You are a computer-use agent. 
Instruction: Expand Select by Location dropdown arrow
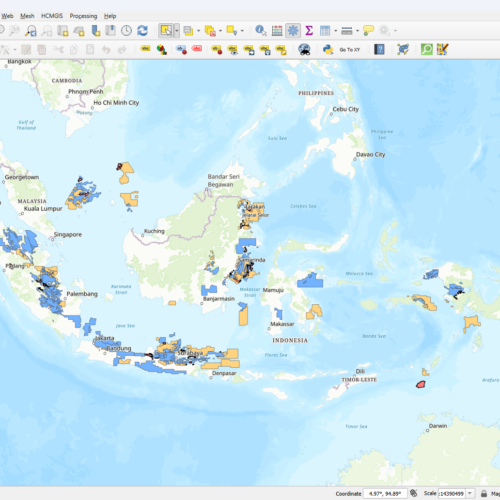click(x=242, y=31)
